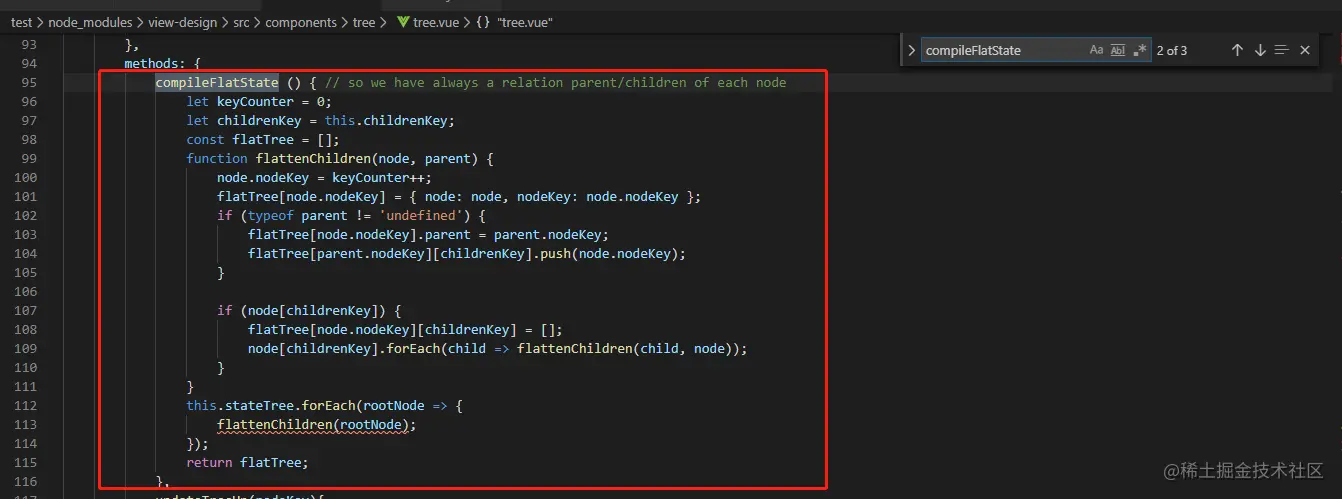
Task: Open src breadcrumb folder
Action: coord(242,22)
